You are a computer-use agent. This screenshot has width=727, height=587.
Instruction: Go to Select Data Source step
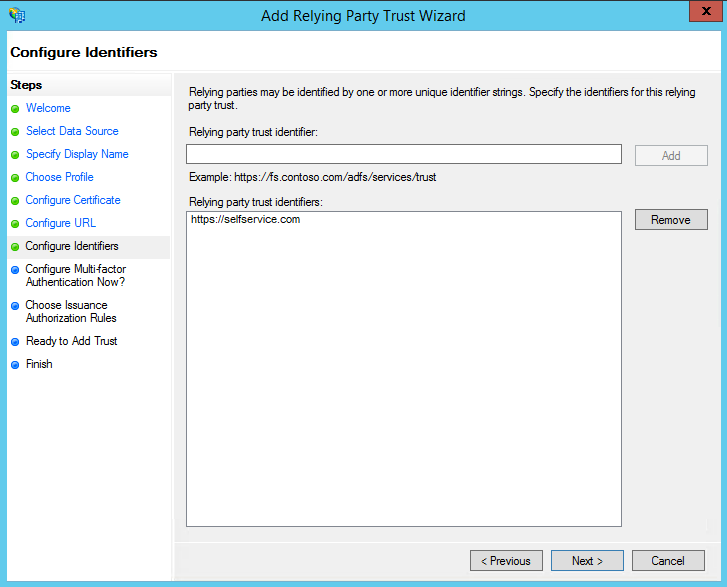pyautogui.click(x=72, y=131)
